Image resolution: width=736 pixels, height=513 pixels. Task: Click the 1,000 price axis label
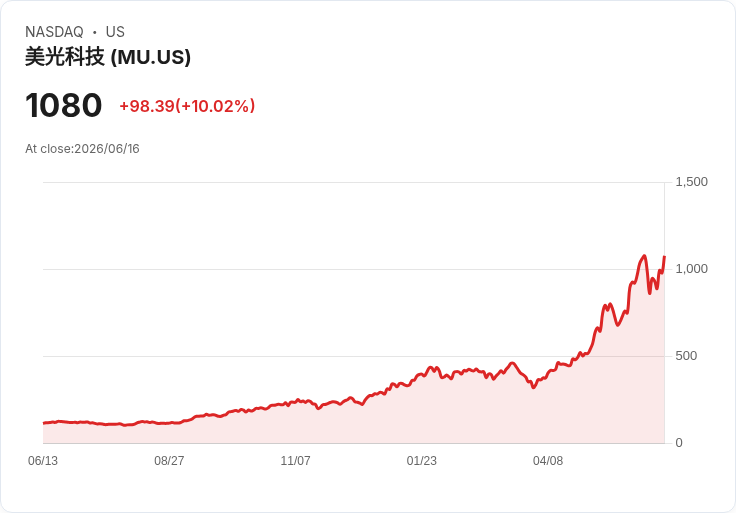[691, 269]
